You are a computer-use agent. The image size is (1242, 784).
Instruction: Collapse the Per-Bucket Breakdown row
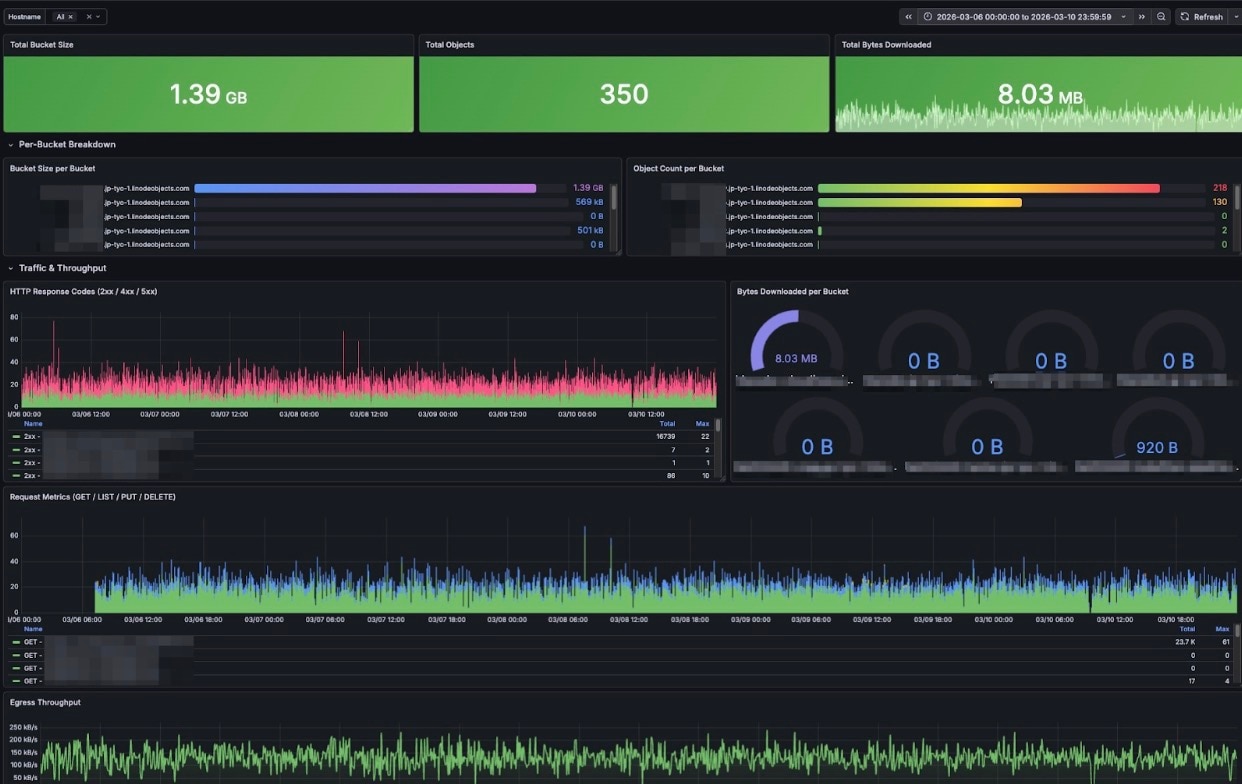[x=11, y=144]
